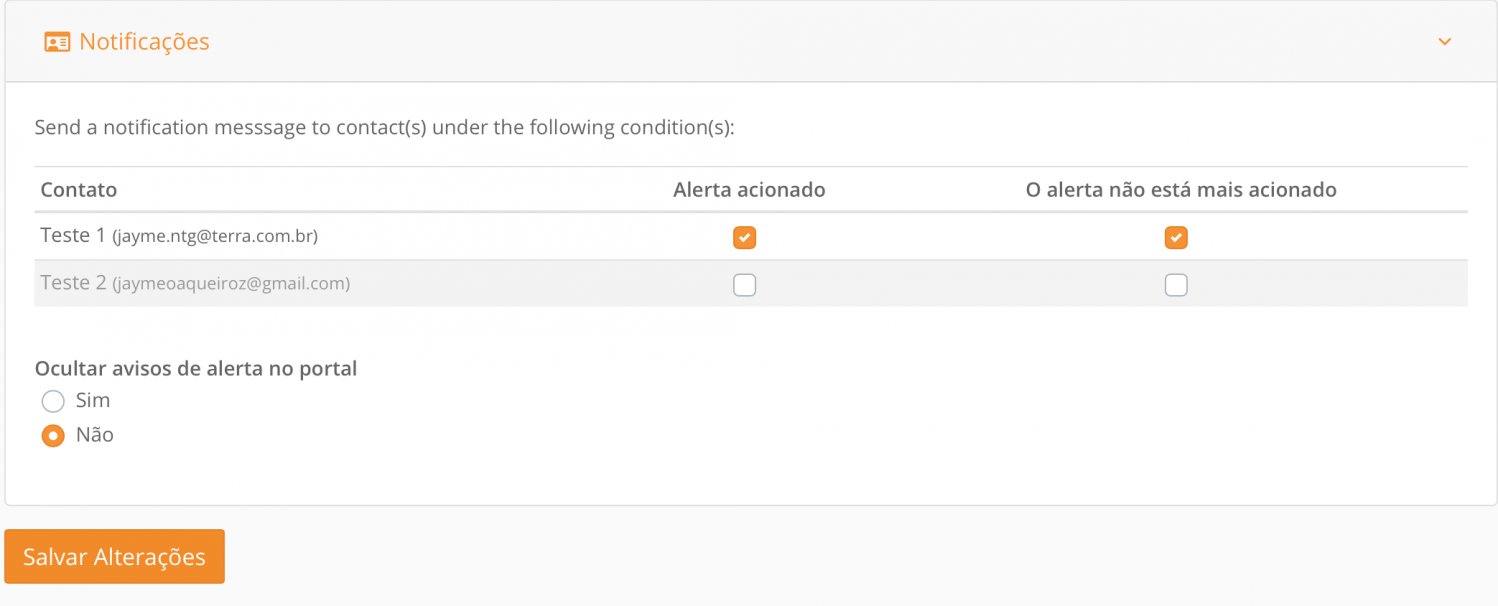Collapse the Notificações panel with the chevron
The width and height of the screenshot is (1498, 606).
1444,42
